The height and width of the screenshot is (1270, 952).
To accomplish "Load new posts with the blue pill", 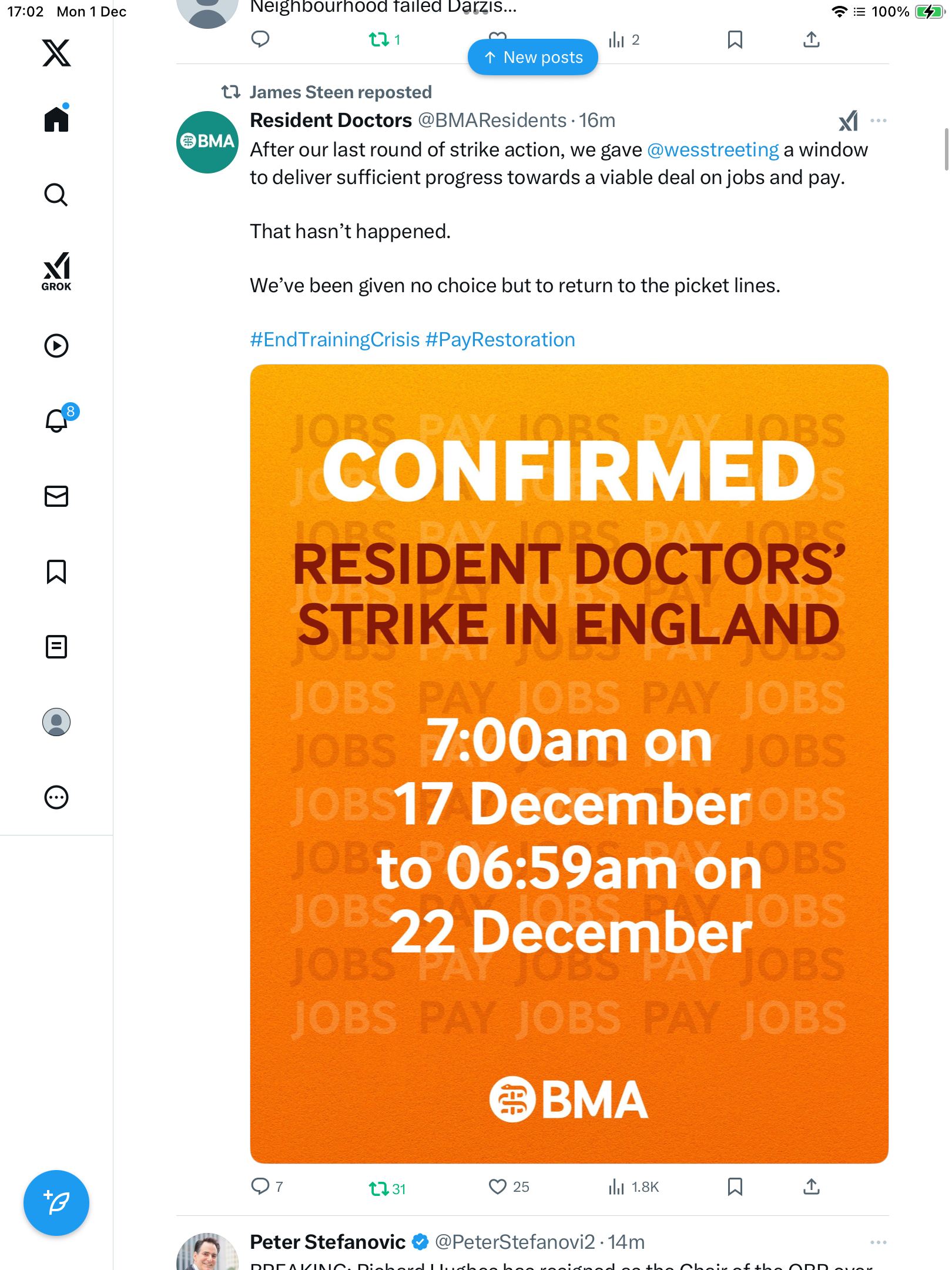I will coord(532,58).
